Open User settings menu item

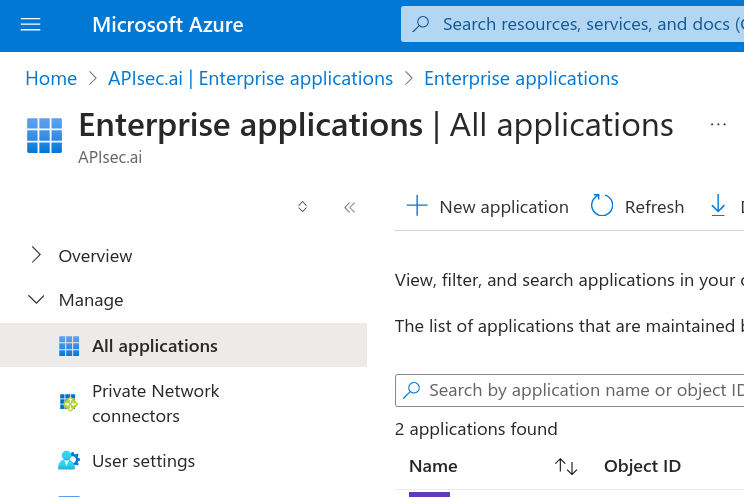pos(143,461)
